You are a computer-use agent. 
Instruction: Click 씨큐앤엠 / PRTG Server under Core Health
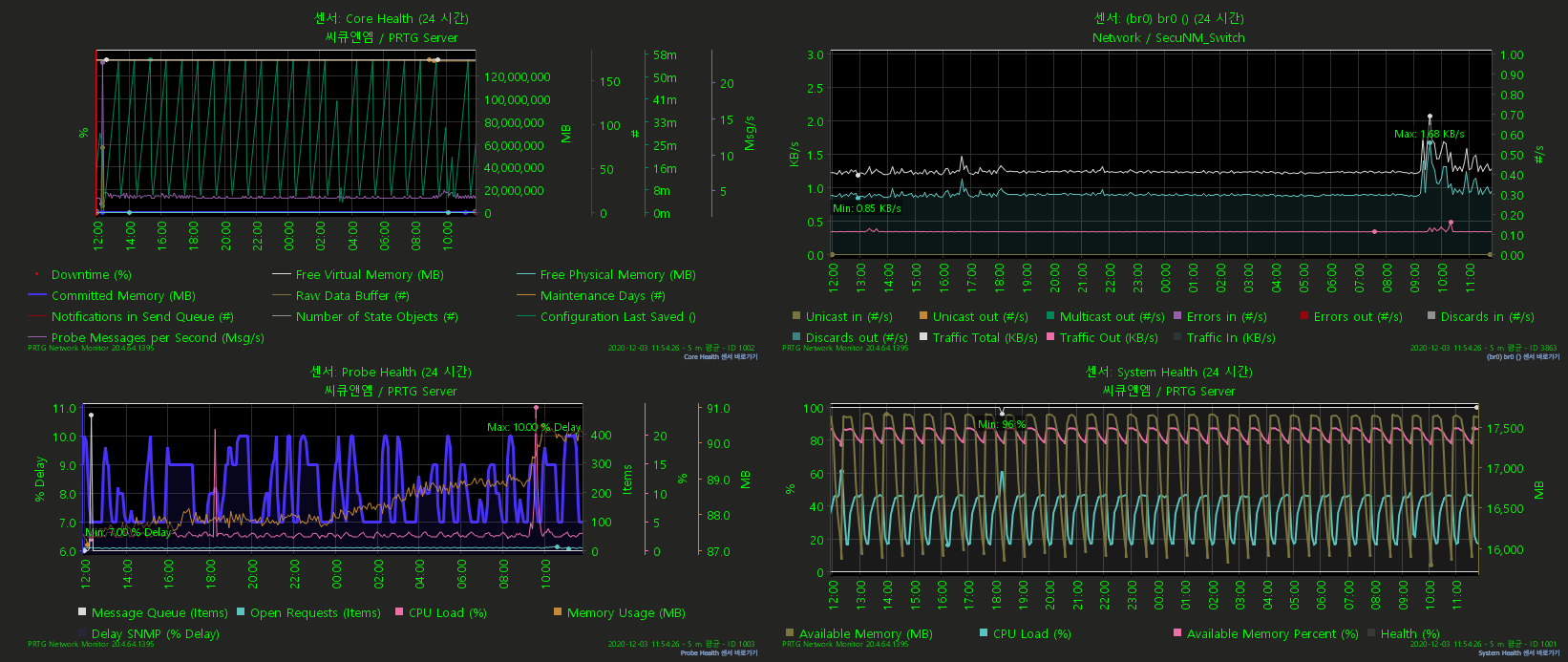point(392,38)
